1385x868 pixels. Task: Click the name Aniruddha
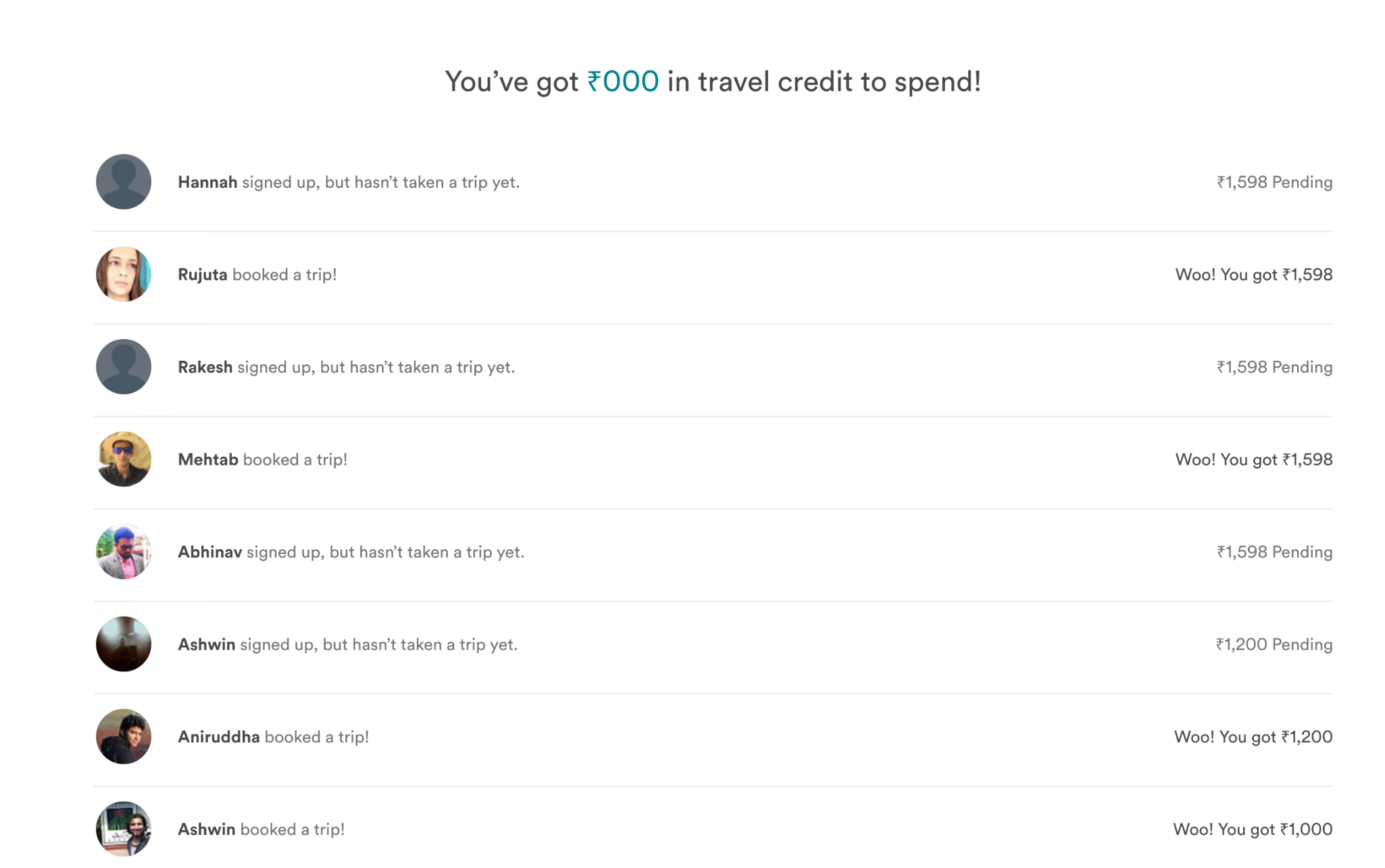[218, 737]
